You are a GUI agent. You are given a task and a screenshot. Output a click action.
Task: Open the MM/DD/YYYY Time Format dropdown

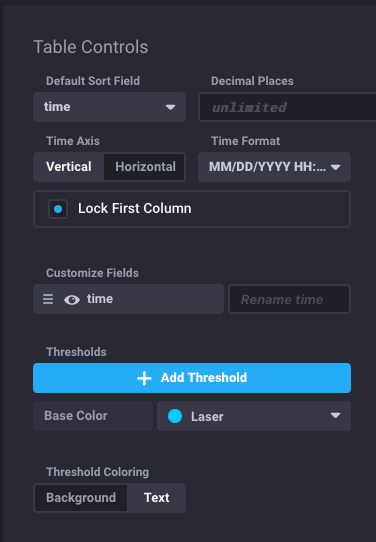tap(274, 167)
